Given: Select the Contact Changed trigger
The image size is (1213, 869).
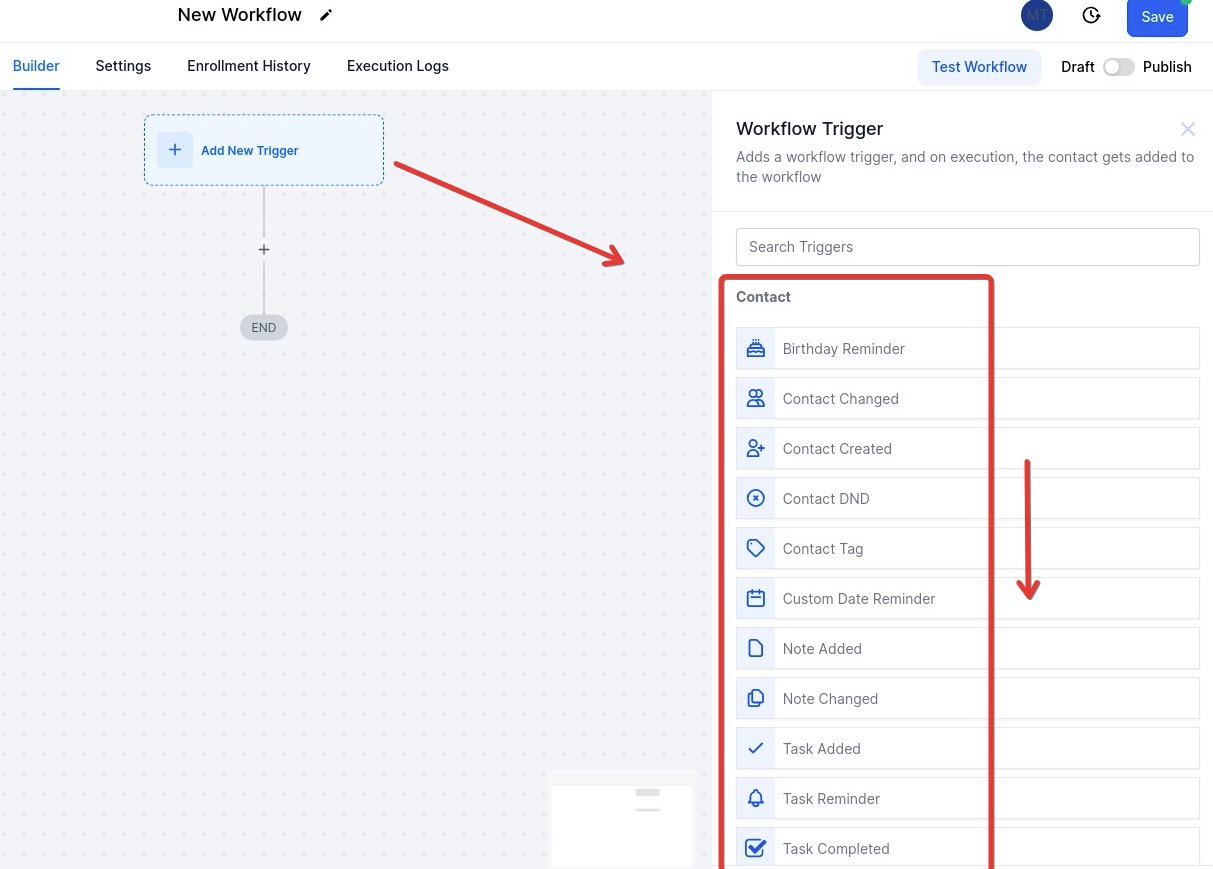Looking at the screenshot, I should 967,398.
